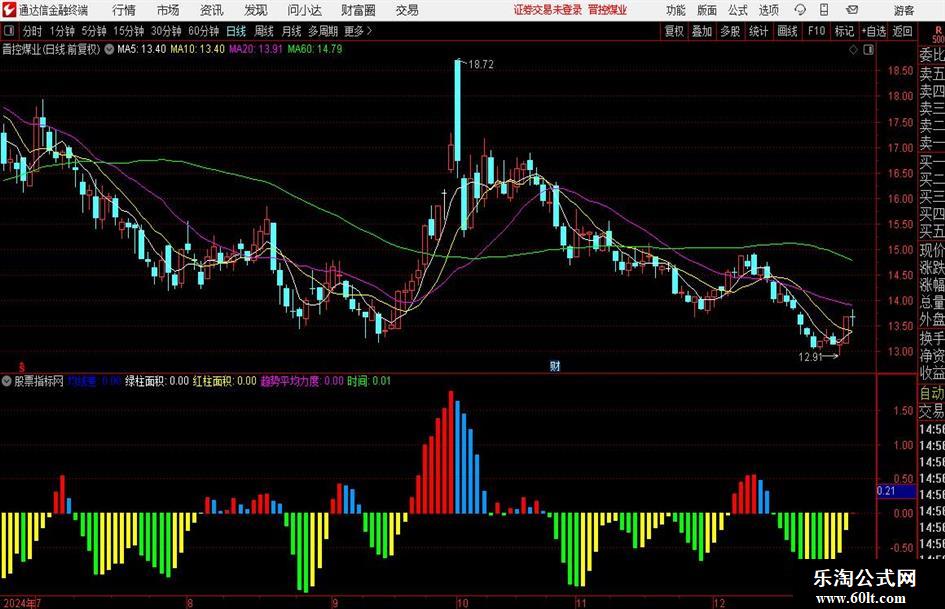Click the diamond icon above the chart
Screen dimensions: 945x609
[x=853, y=50]
